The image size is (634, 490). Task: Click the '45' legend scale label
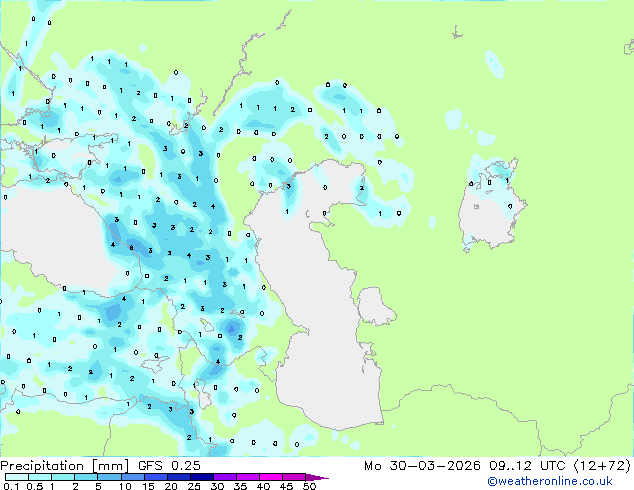(286, 486)
